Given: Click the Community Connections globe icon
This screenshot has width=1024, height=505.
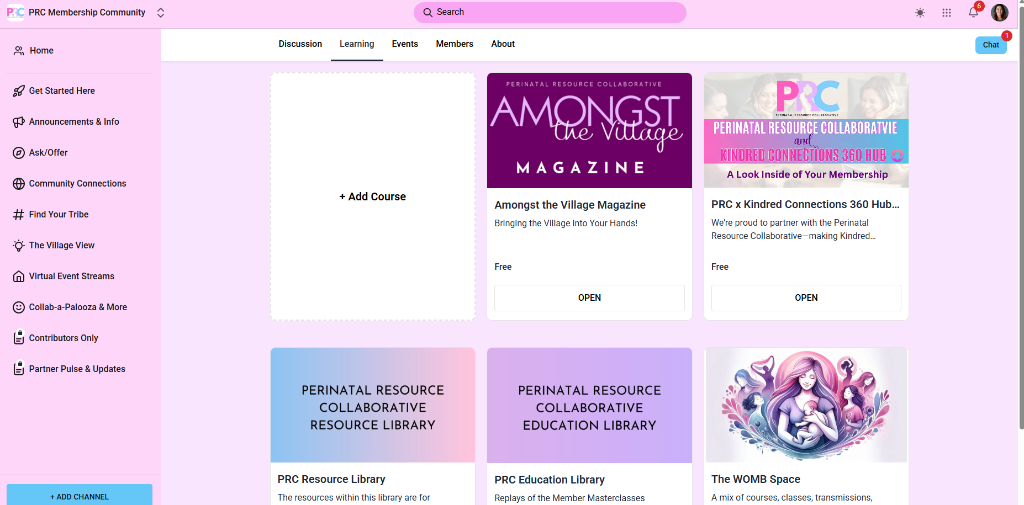Looking at the screenshot, I should [19, 184].
